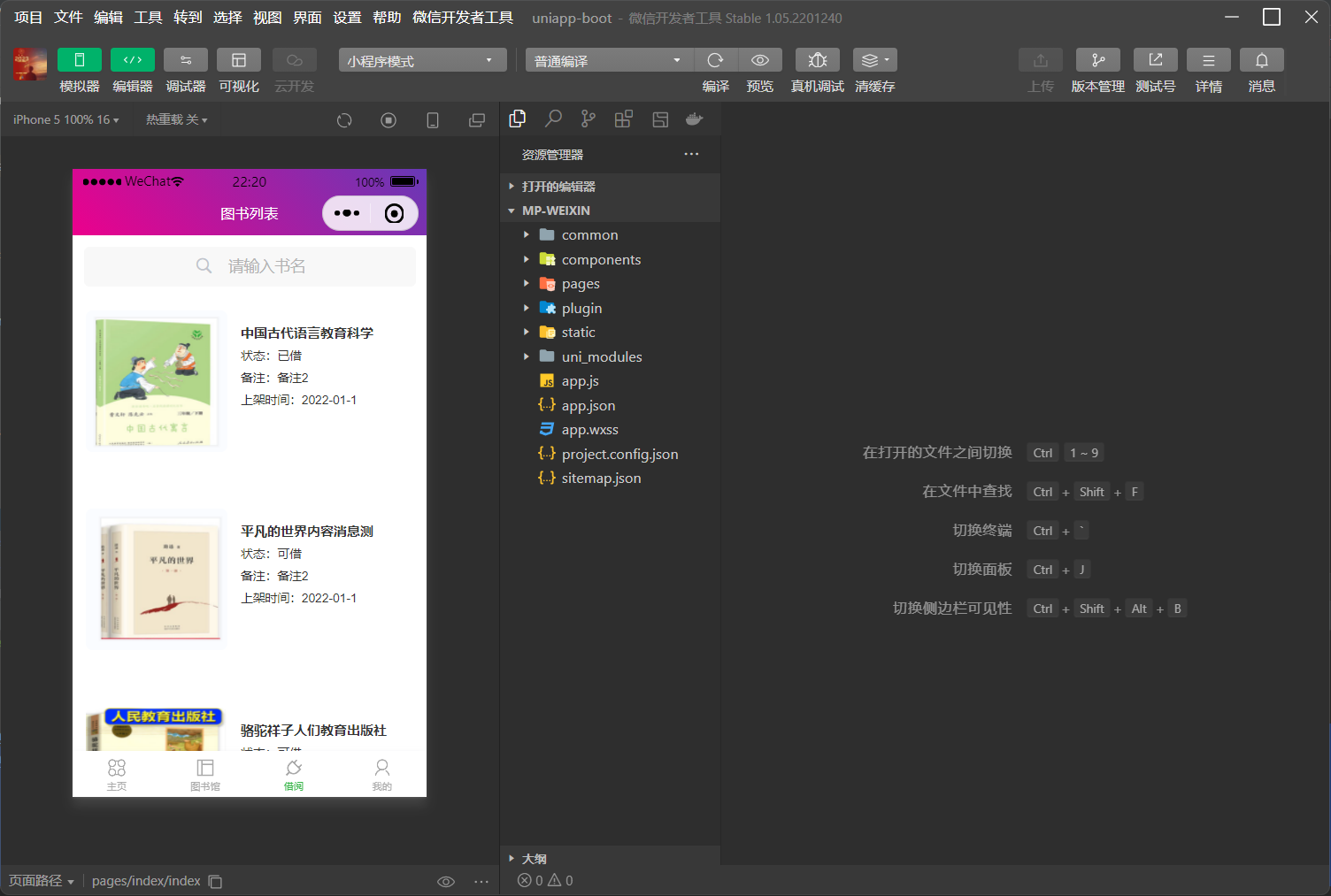Image resolution: width=1331 pixels, height=896 pixels.
Task: Toggle the editor panel button
Action: point(133,59)
